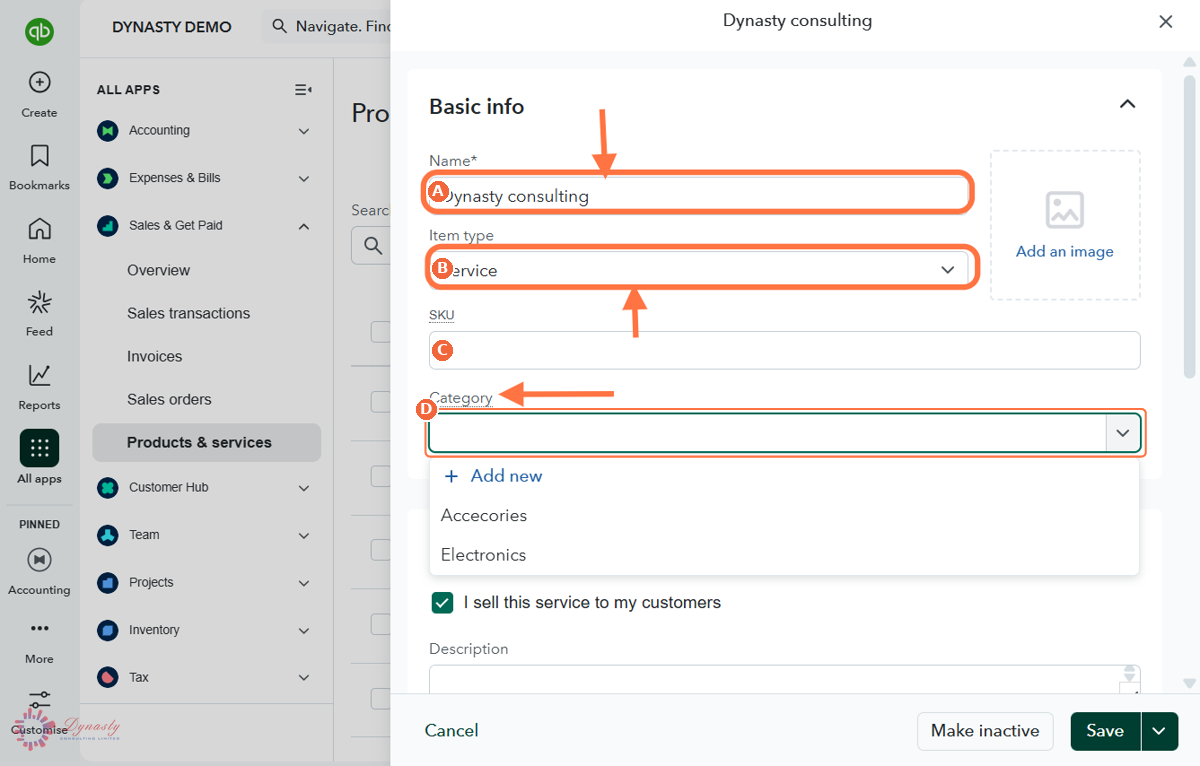
Task: Toggle the Category dropdown arrow
Action: (1123, 433)
